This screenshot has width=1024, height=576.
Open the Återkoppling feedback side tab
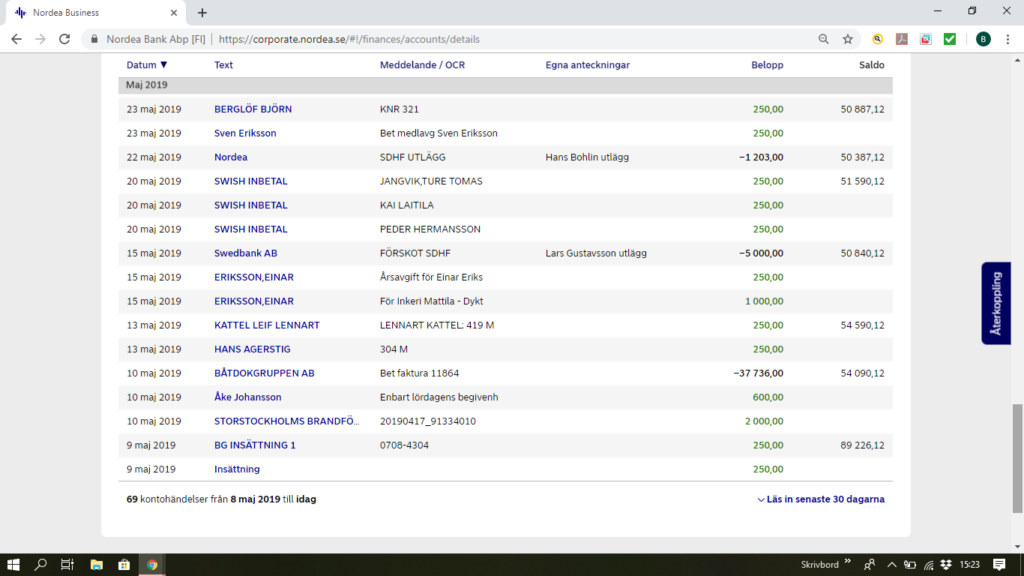tap(996, 303)
